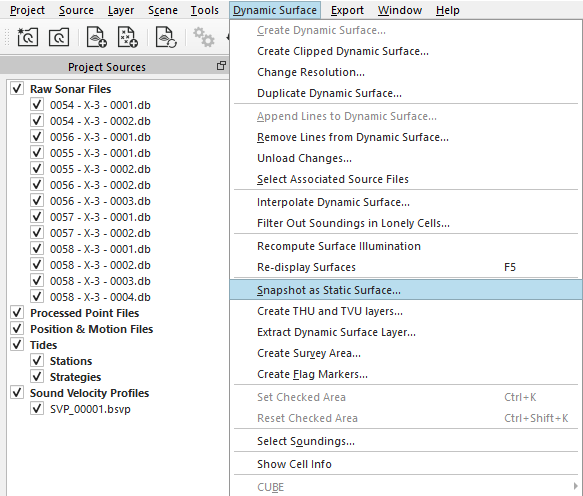Open the CUBE submenu arrow
Viewport: 583px width, 496px height.
pos(576,486)
